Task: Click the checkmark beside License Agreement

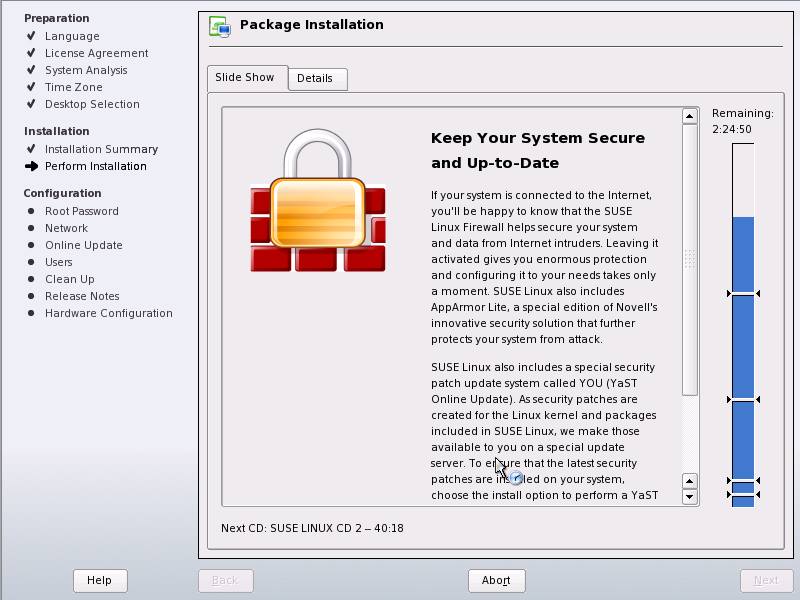Action: point(31,53)
